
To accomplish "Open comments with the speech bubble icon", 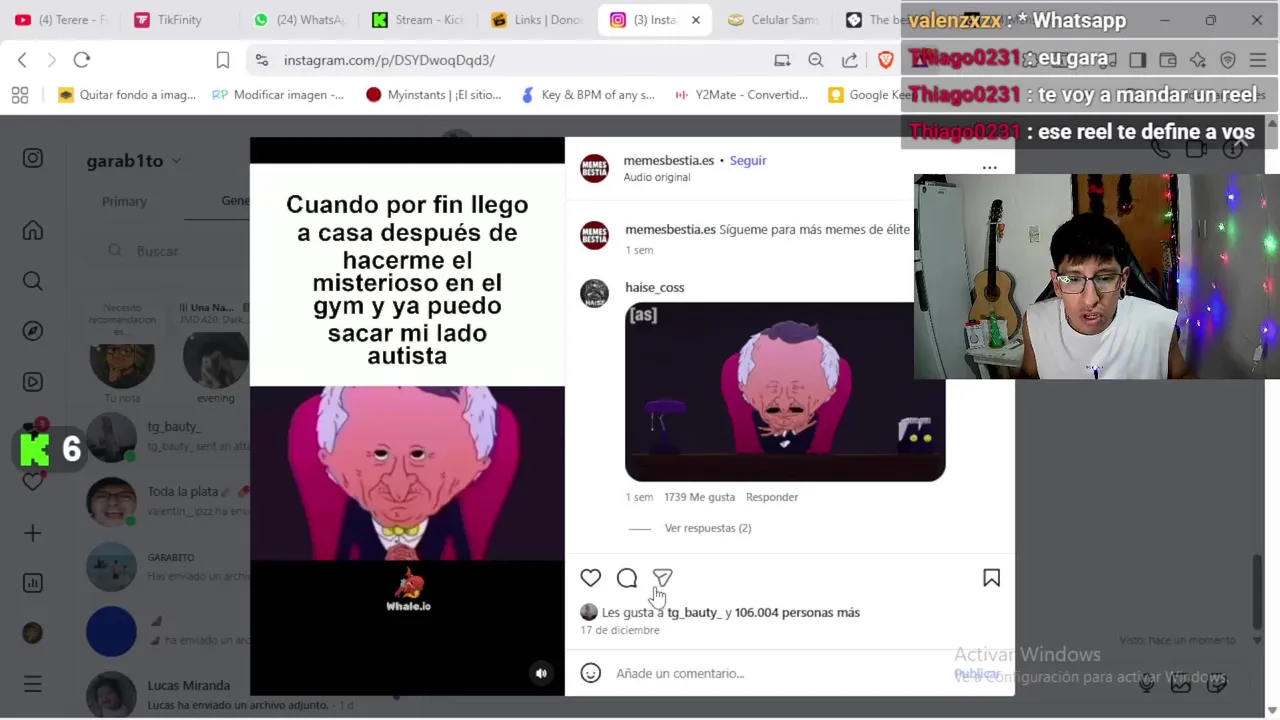I will click(627, 578).
